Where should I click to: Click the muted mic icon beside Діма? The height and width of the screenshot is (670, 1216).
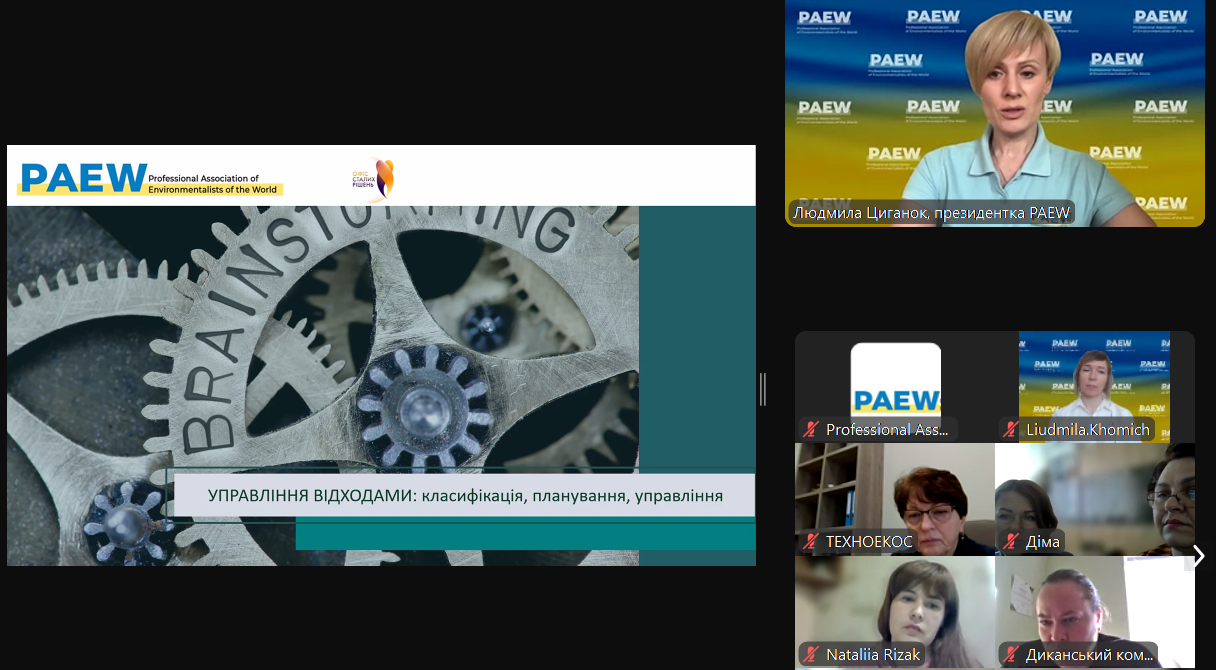point(1012,542)
